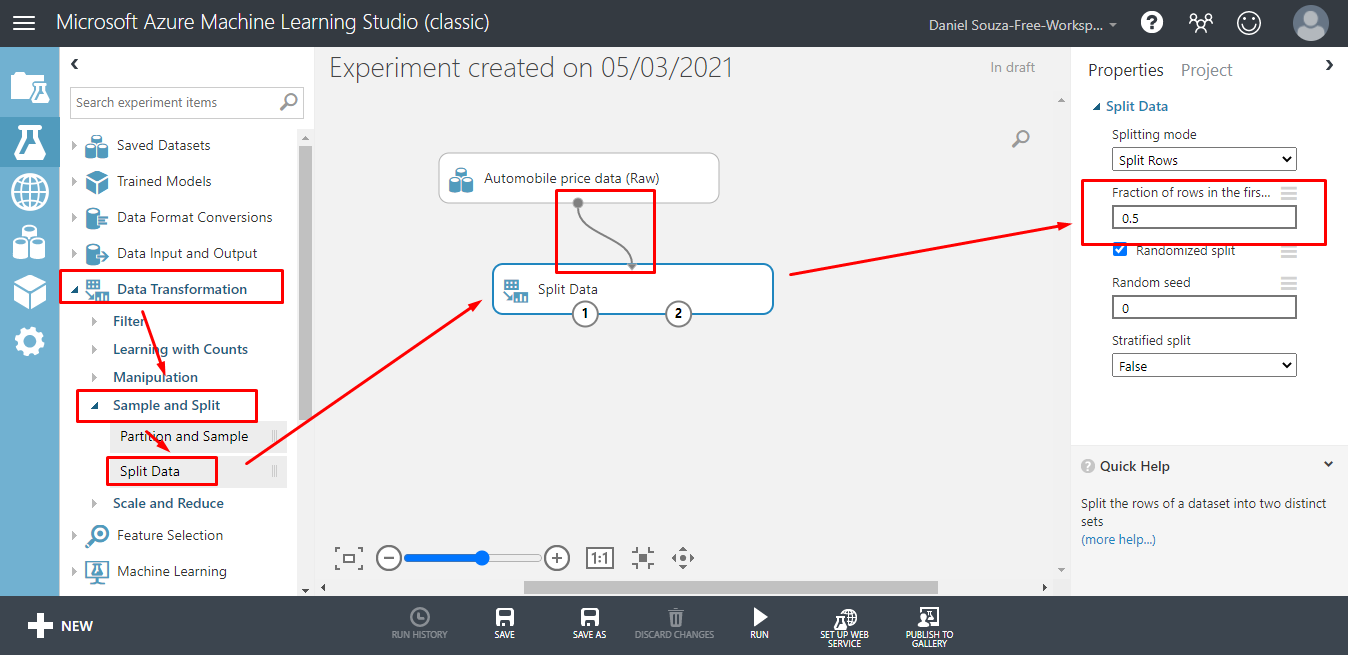Click the zoom in plus button
The width and height of the screenshot is (1348, 655).
(x=557, y=558)
